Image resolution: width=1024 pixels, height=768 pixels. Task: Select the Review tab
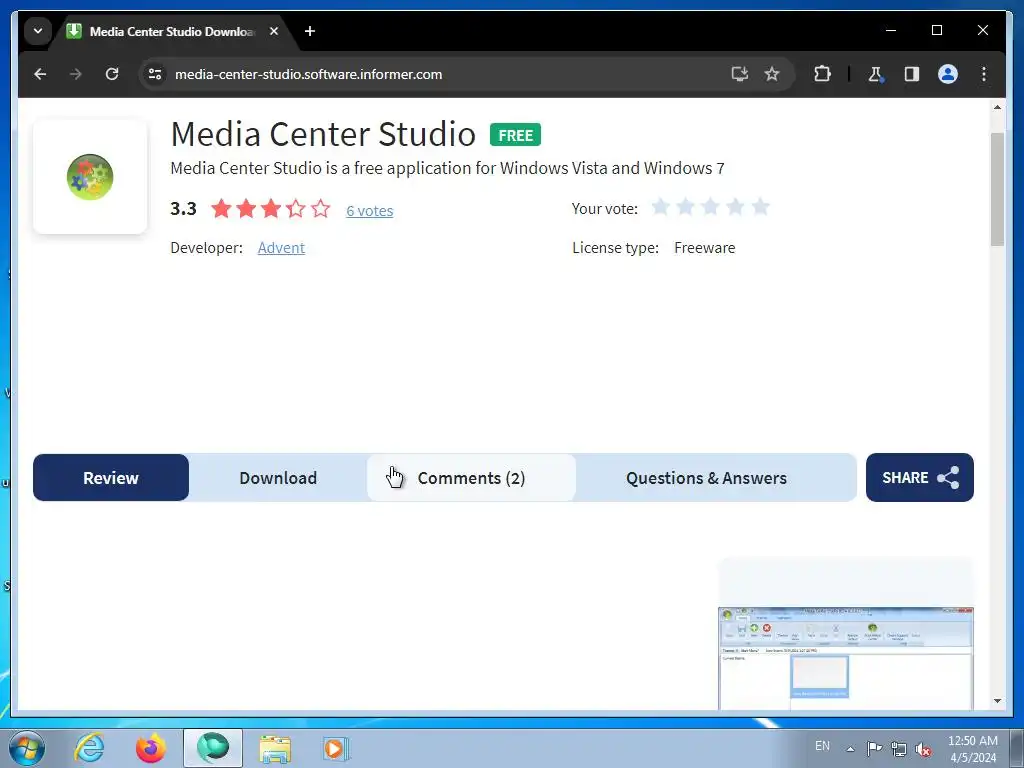111,477
